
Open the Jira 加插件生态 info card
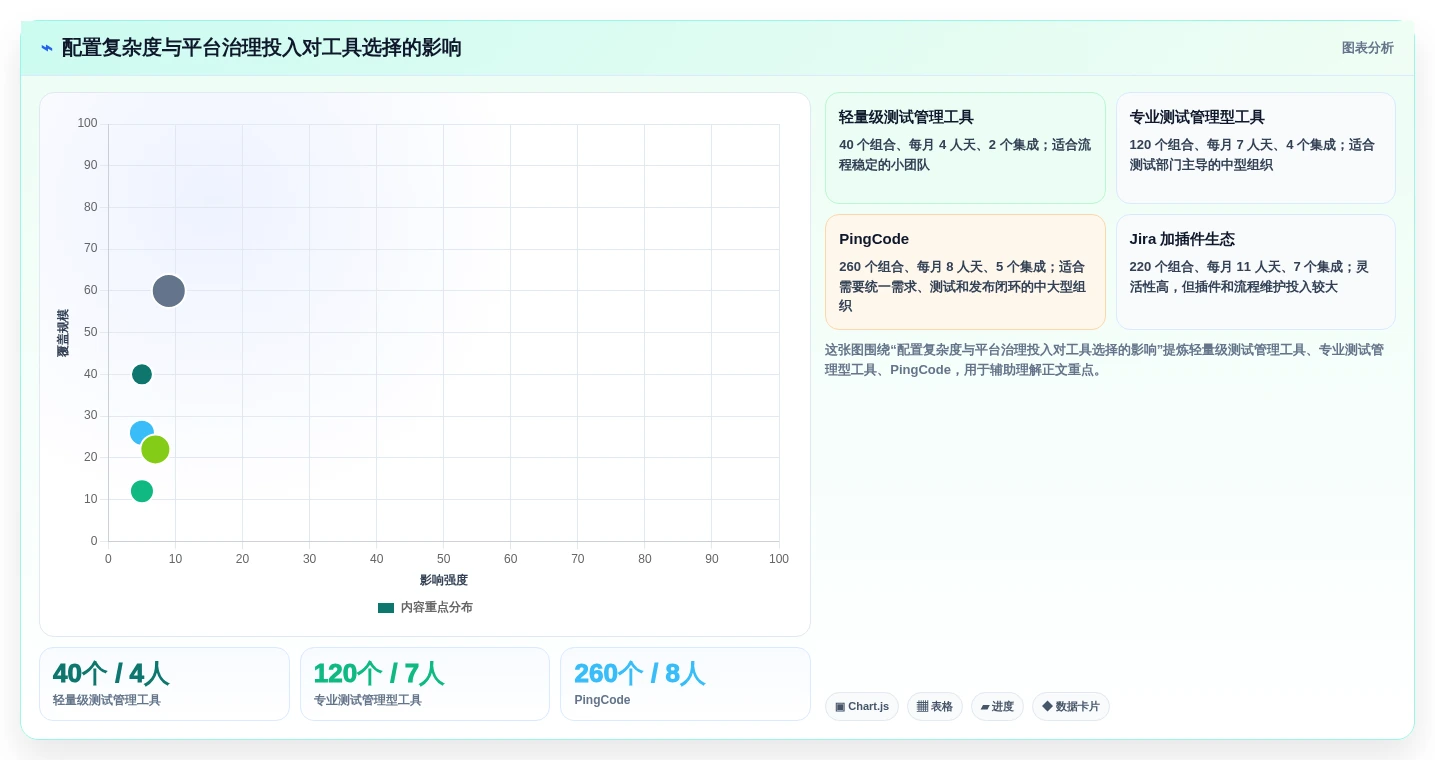click(1255, 272)
